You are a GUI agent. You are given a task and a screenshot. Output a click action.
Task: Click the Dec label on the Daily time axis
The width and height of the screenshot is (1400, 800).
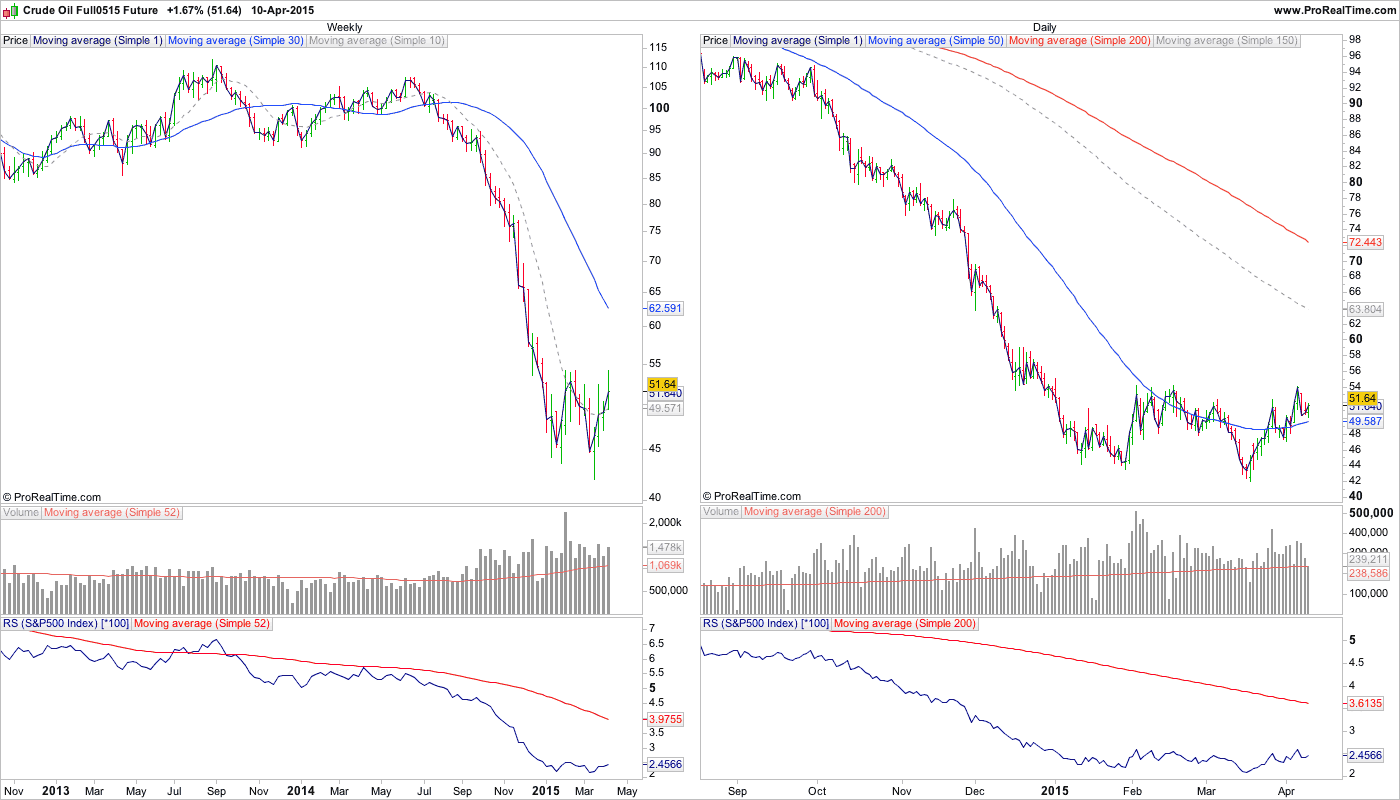click(x=976, y=790)
